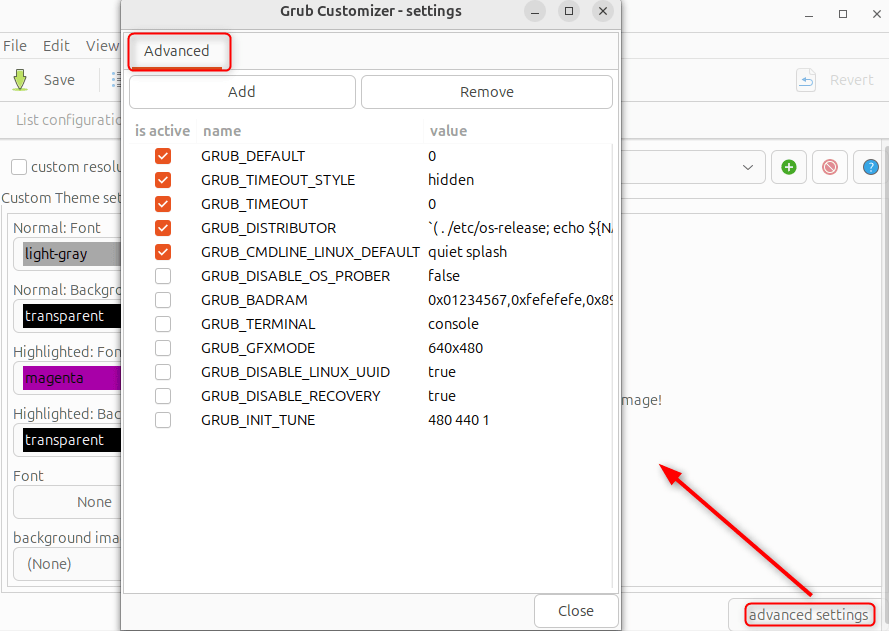The image size is (889, 631).
Task: Select the GRUB_DEFAULT name cell
Action: tap(253, 156)
